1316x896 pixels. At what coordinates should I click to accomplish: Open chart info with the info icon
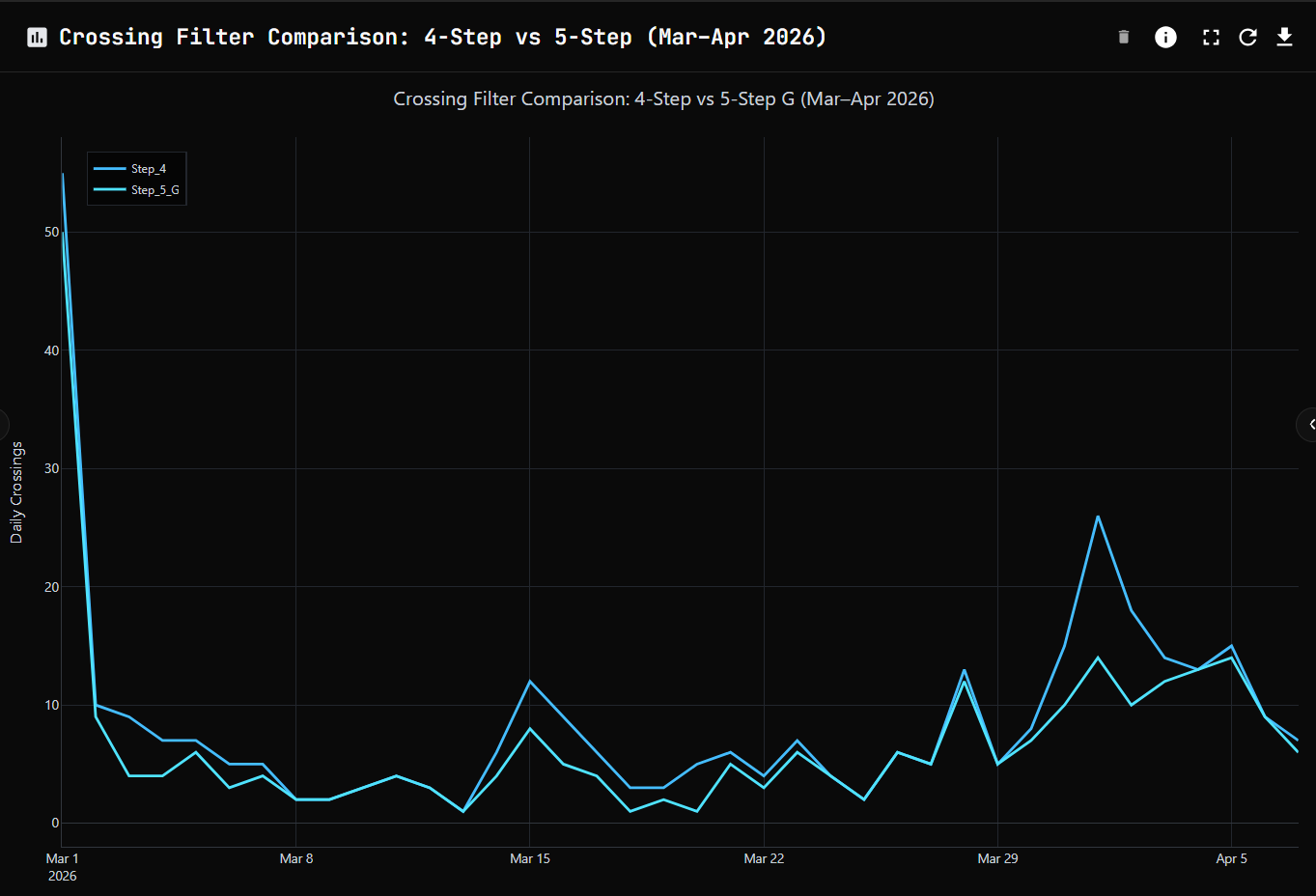[x=1165, y=38]
